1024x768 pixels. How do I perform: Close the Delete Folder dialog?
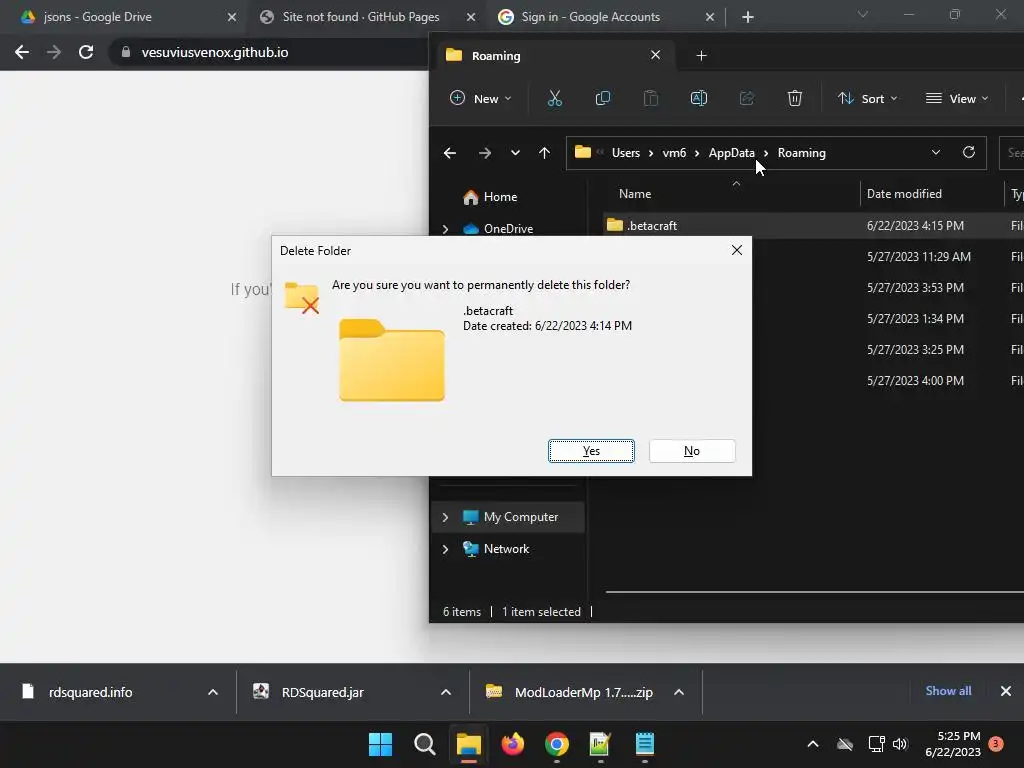(x=737, y=250)
